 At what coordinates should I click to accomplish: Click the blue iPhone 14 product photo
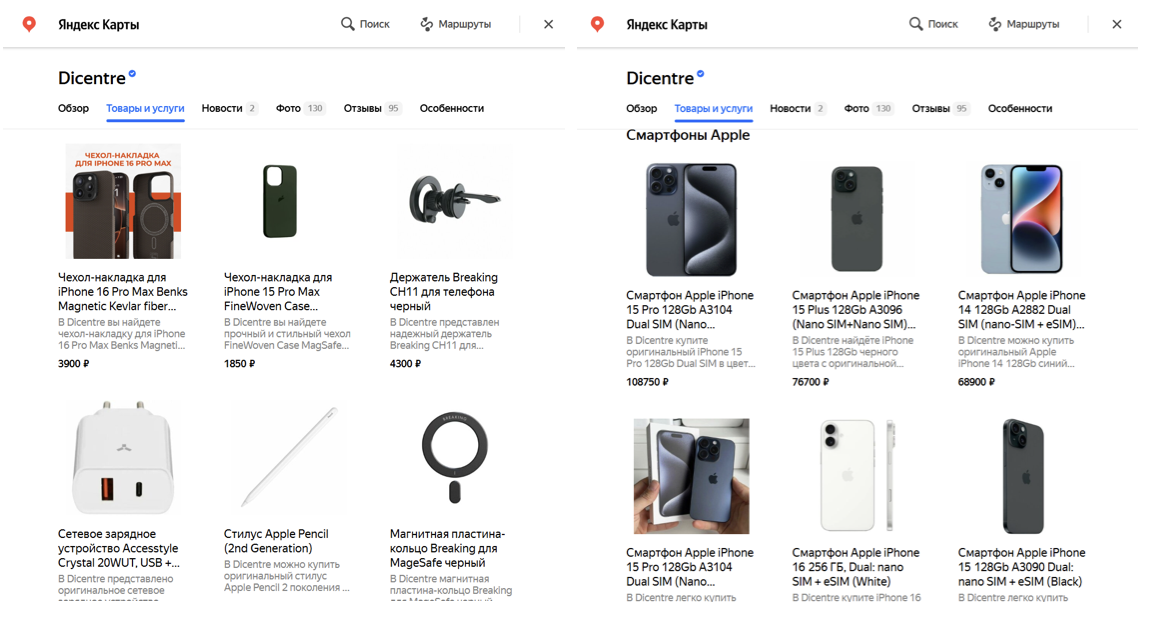point(1021,218)
